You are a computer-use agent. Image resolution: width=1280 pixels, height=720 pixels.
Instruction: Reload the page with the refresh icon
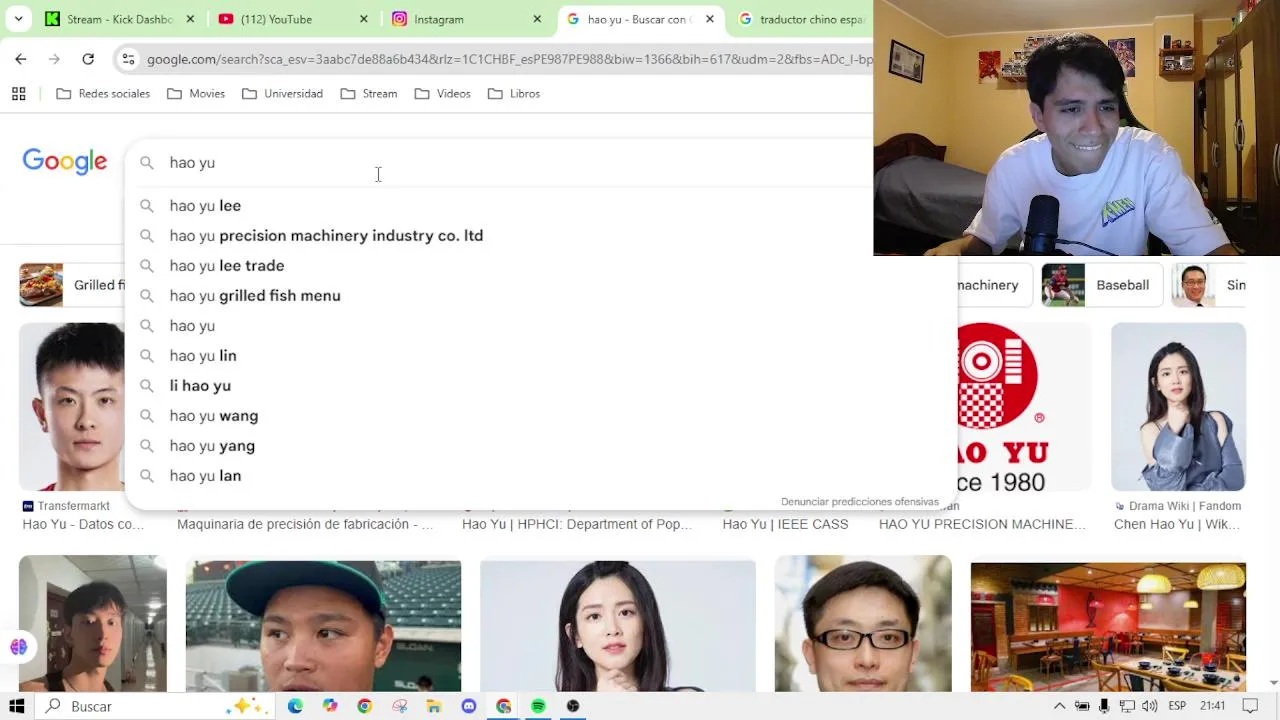tap(88, 59)
